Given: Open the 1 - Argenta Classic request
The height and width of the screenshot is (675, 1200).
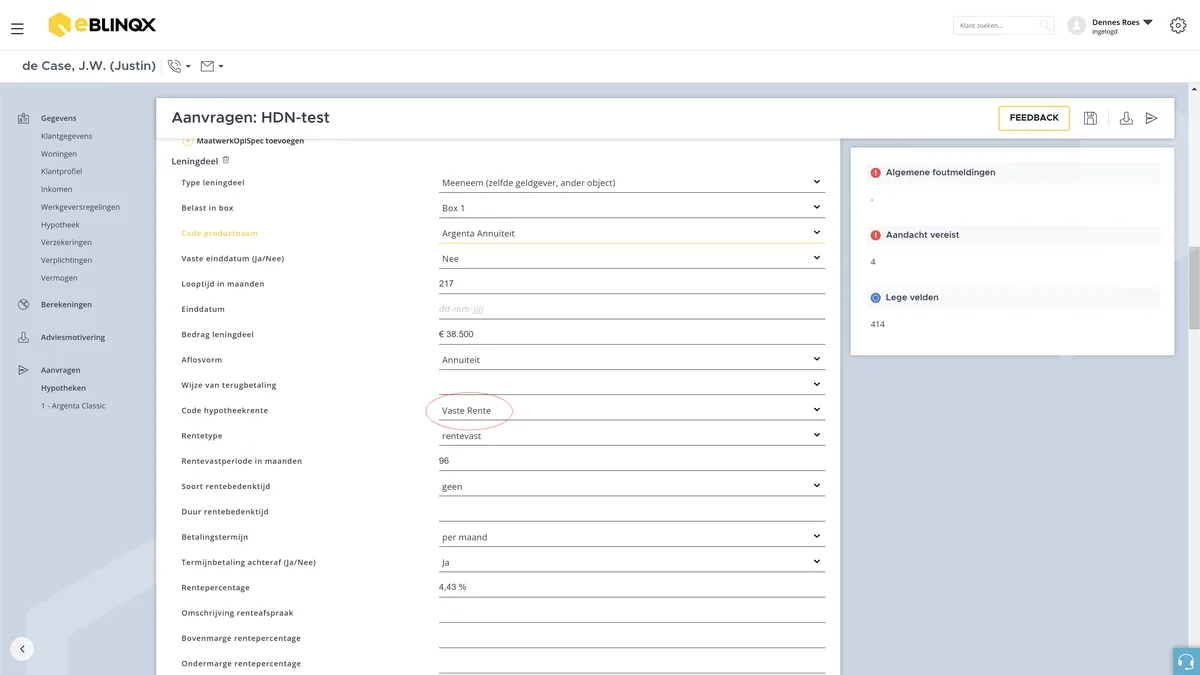Looking at the screenshot, I should coord(73,406).
